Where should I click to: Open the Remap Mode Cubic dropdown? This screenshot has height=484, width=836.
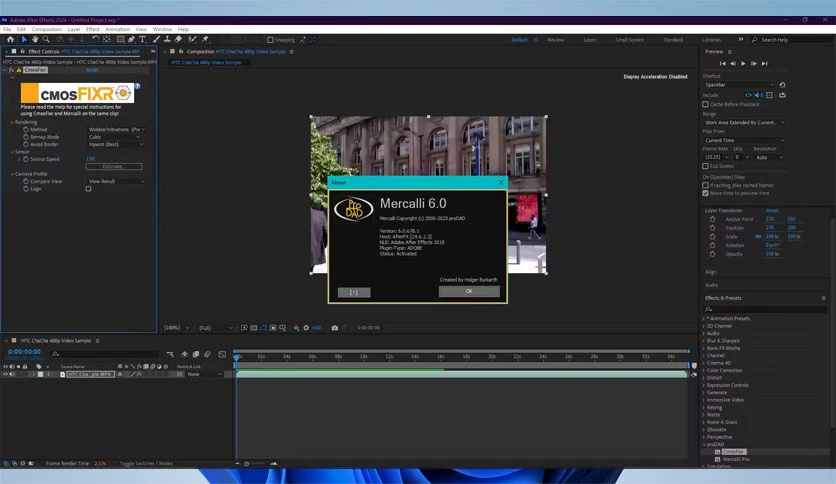[114, 137]
